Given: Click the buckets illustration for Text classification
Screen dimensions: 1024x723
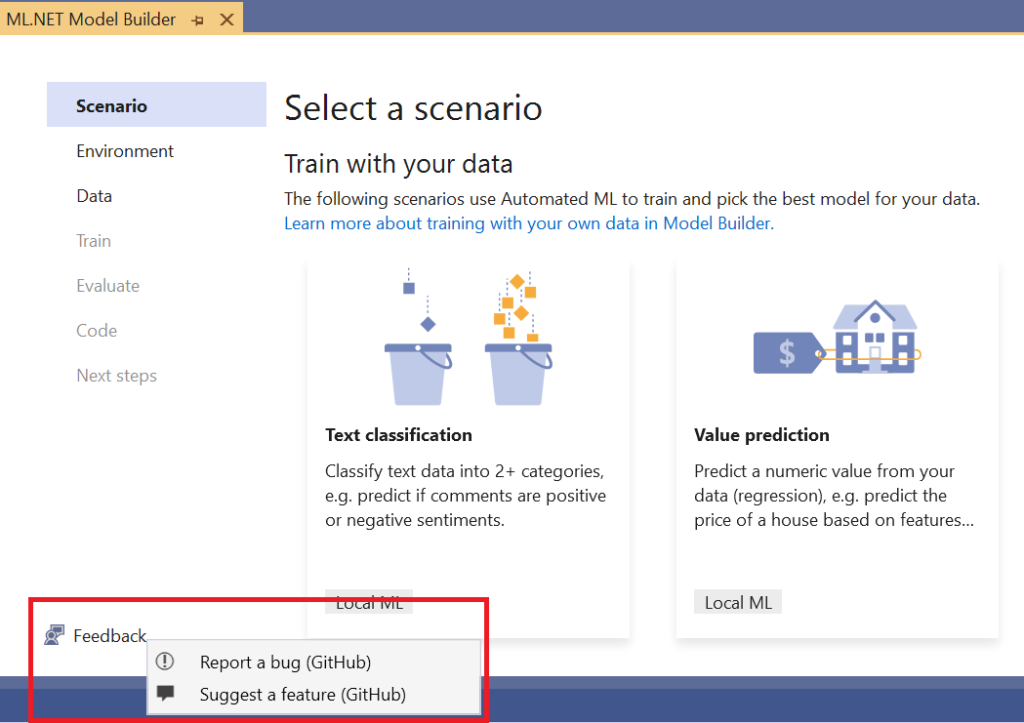Looking at the screenshot, I should tap(468, 336).
